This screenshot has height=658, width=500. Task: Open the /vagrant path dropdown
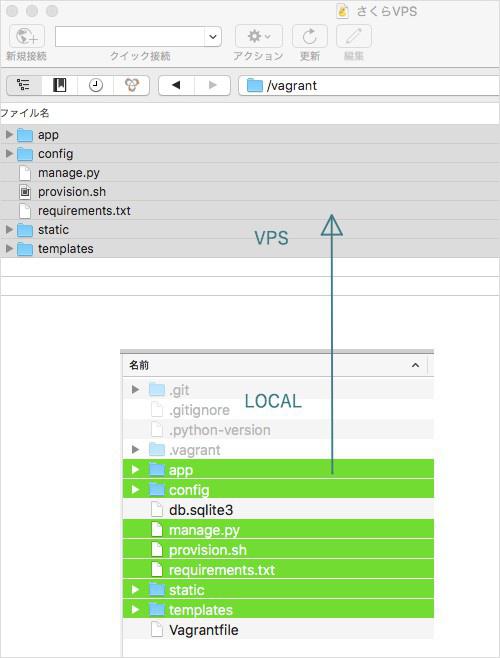pyautogui.click(x=369, y=86)
